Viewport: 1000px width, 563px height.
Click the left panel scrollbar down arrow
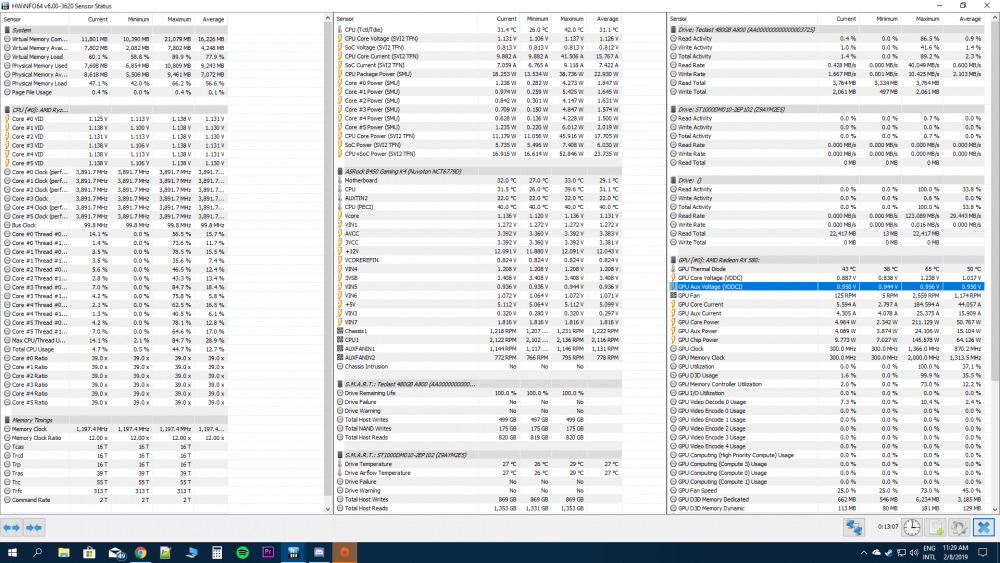click(328, 509)
